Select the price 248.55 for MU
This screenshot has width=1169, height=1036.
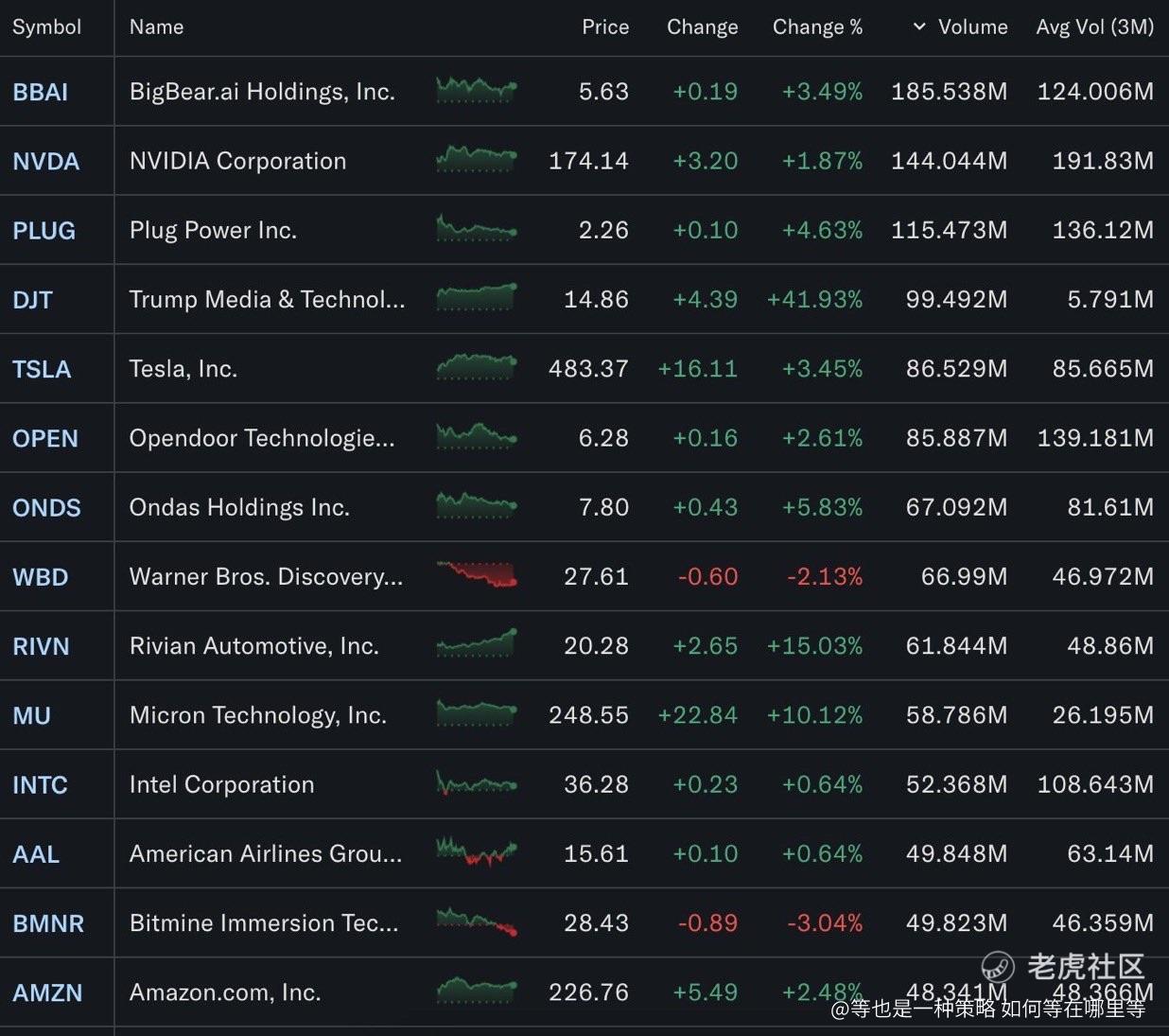(x=589, y=715)
